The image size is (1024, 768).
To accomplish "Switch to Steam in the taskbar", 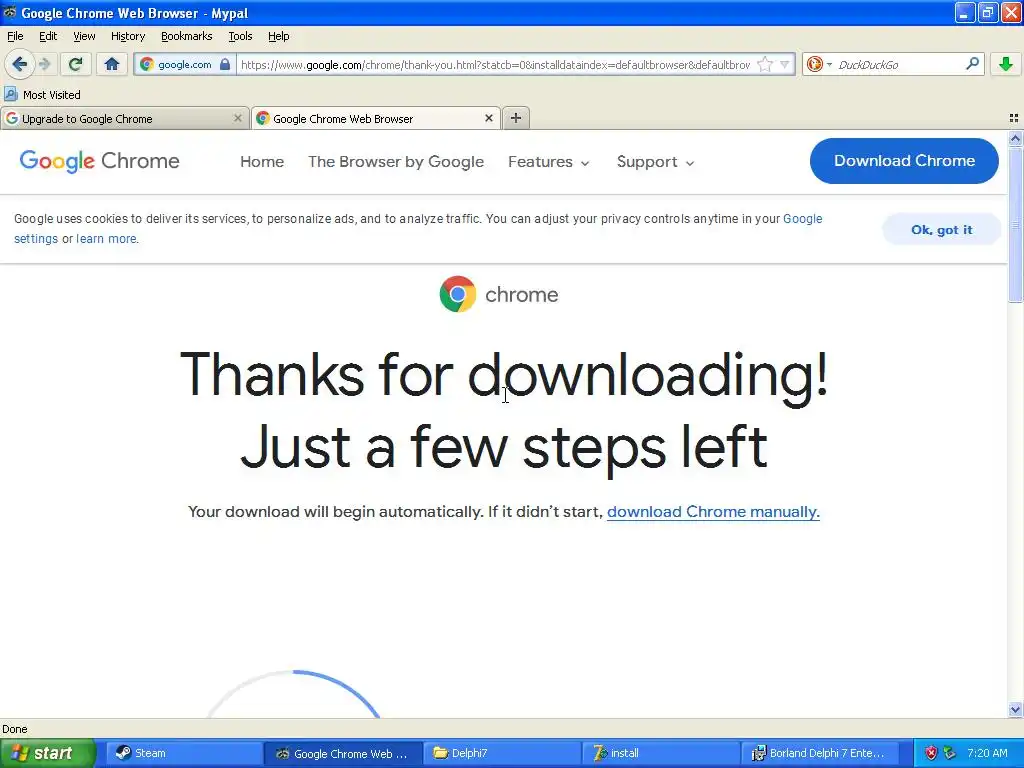I will tap(183, 753).
